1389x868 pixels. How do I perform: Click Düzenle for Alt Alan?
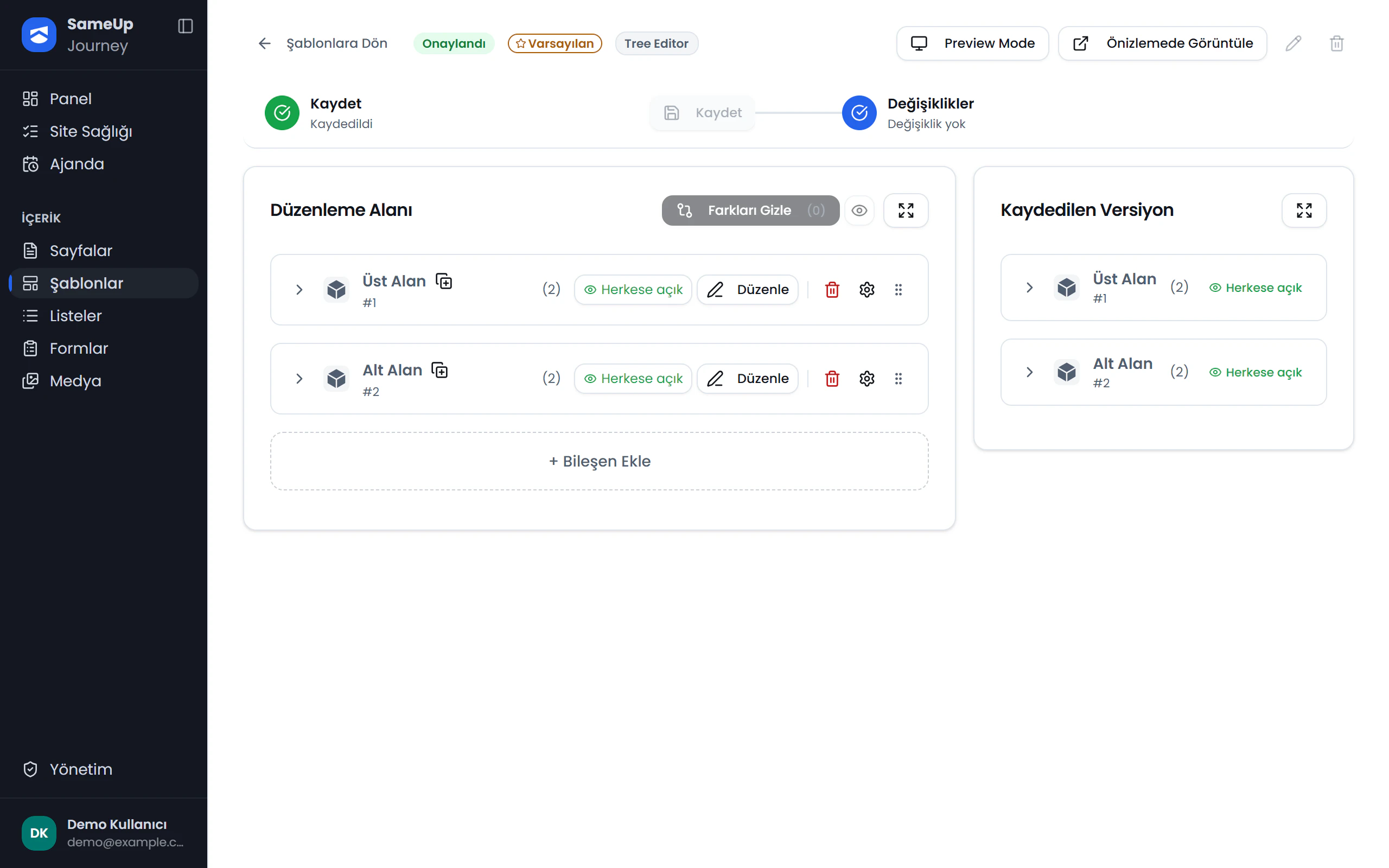[x=747, y=378]
